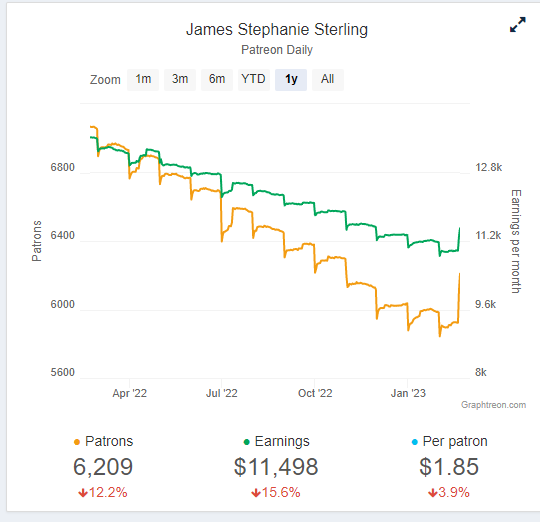Click the green Earnings legend dot
The width and height of the screenshot is (540, 522).
pos(246,442)
